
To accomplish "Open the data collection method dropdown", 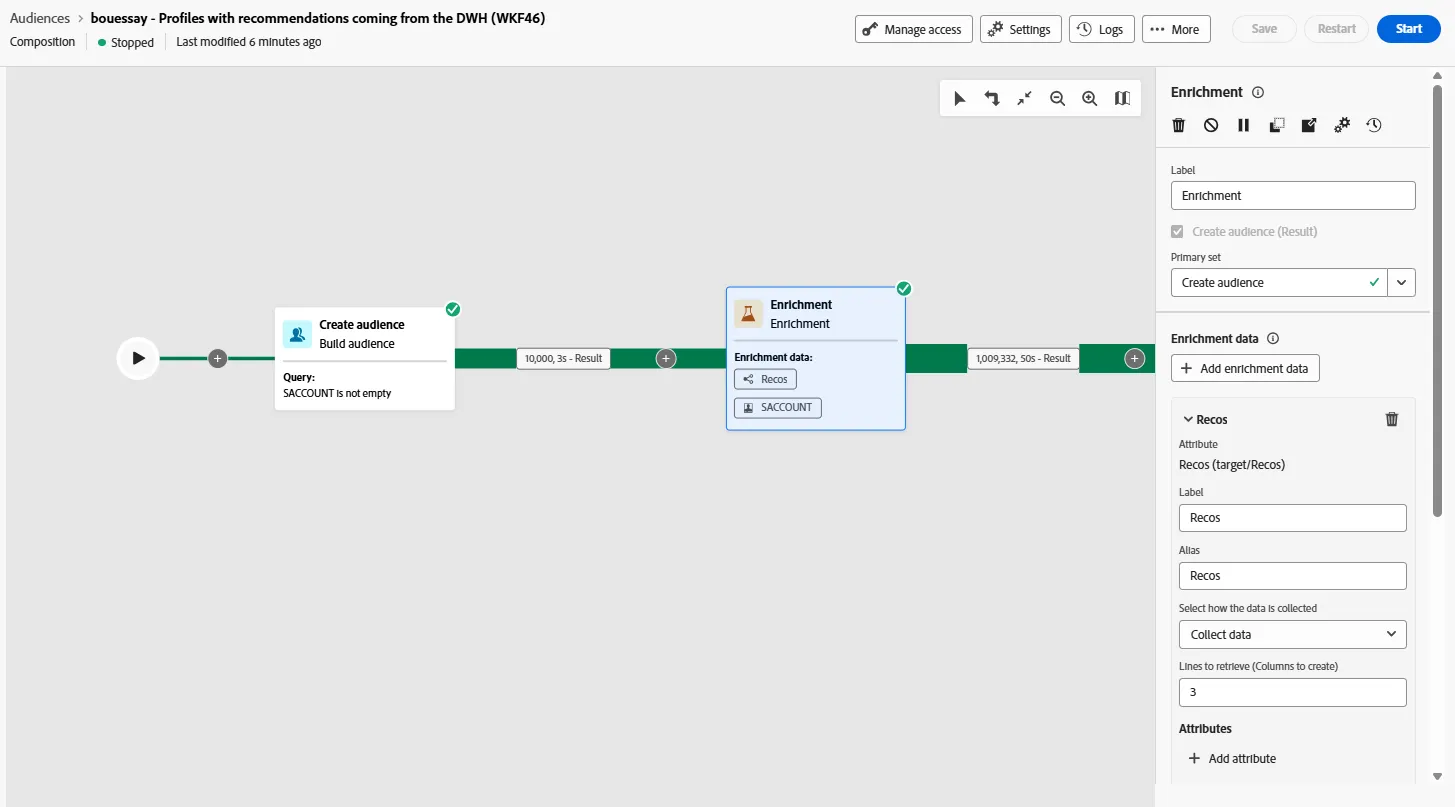I will [1292, 635].
